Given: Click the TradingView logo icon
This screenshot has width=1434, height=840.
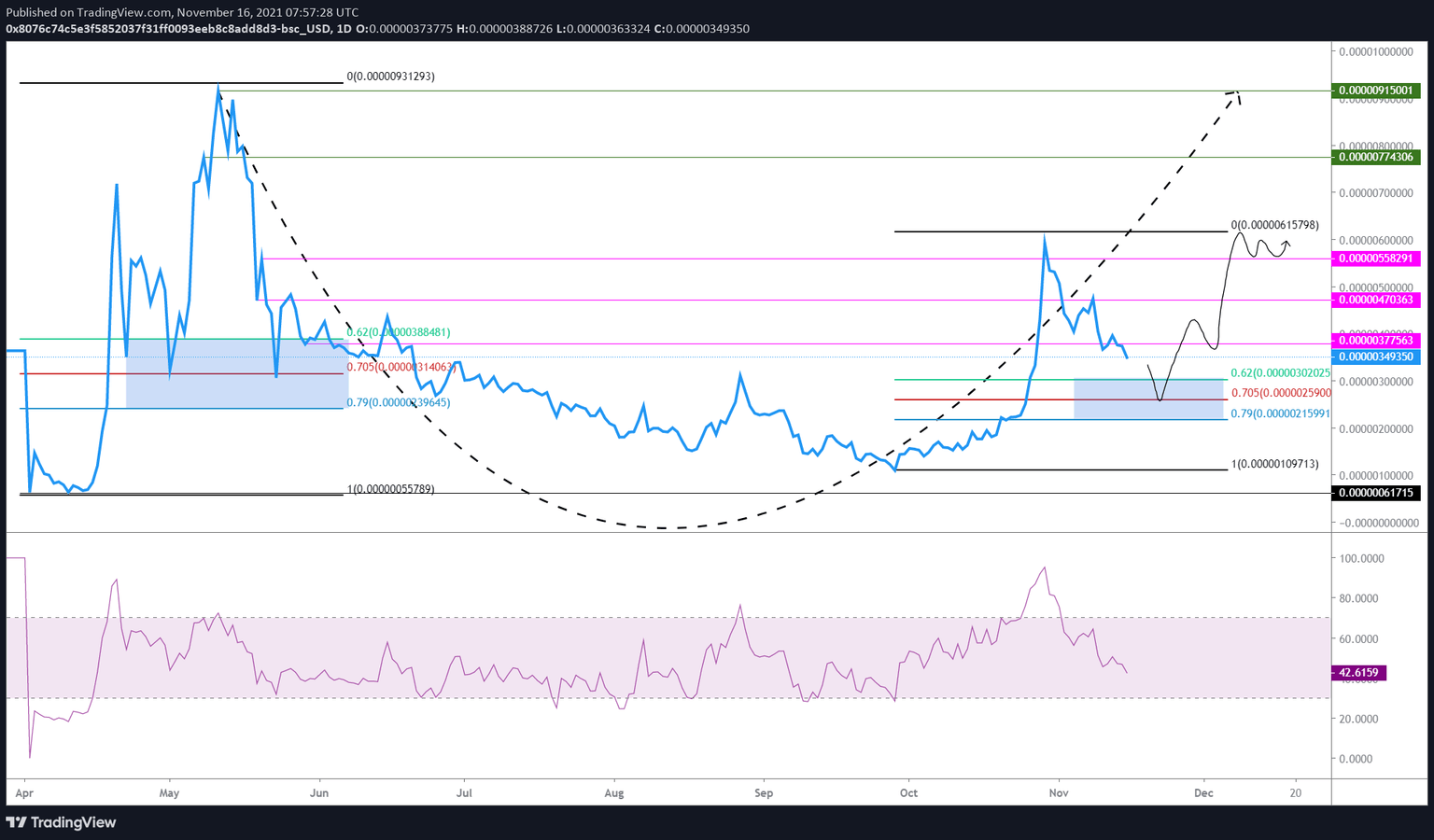Looking at the screenshot, I should 17,822.
